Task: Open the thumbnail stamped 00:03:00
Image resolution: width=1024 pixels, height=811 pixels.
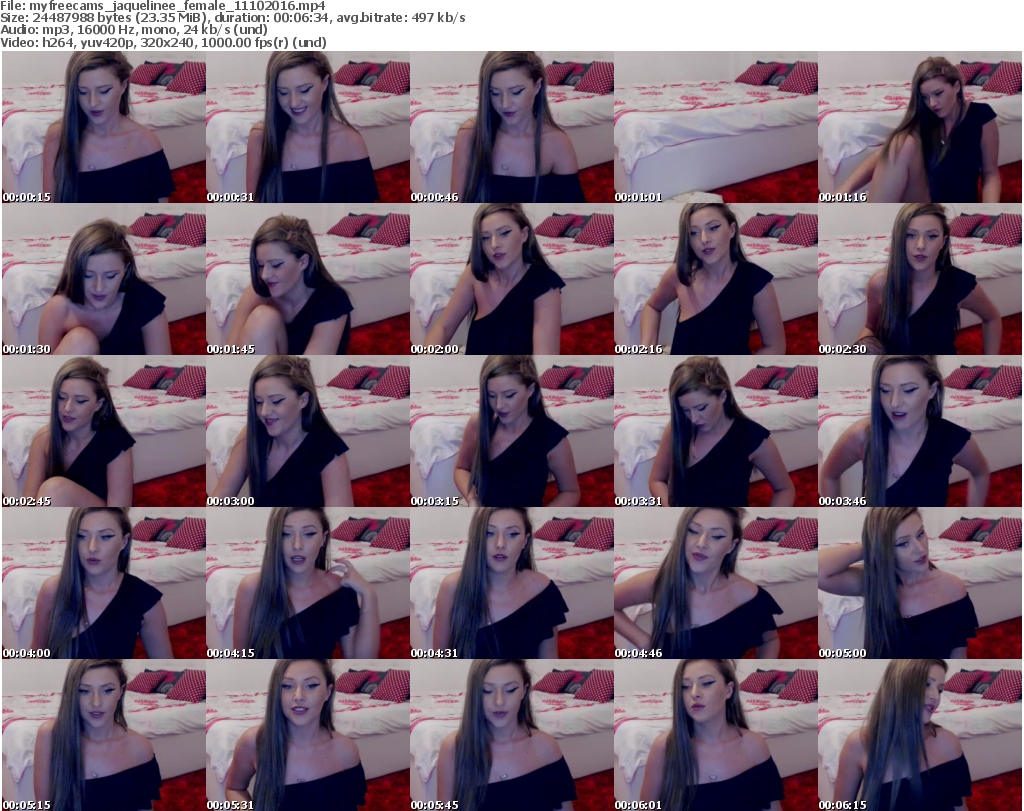Action: click(x=308, y=431)
